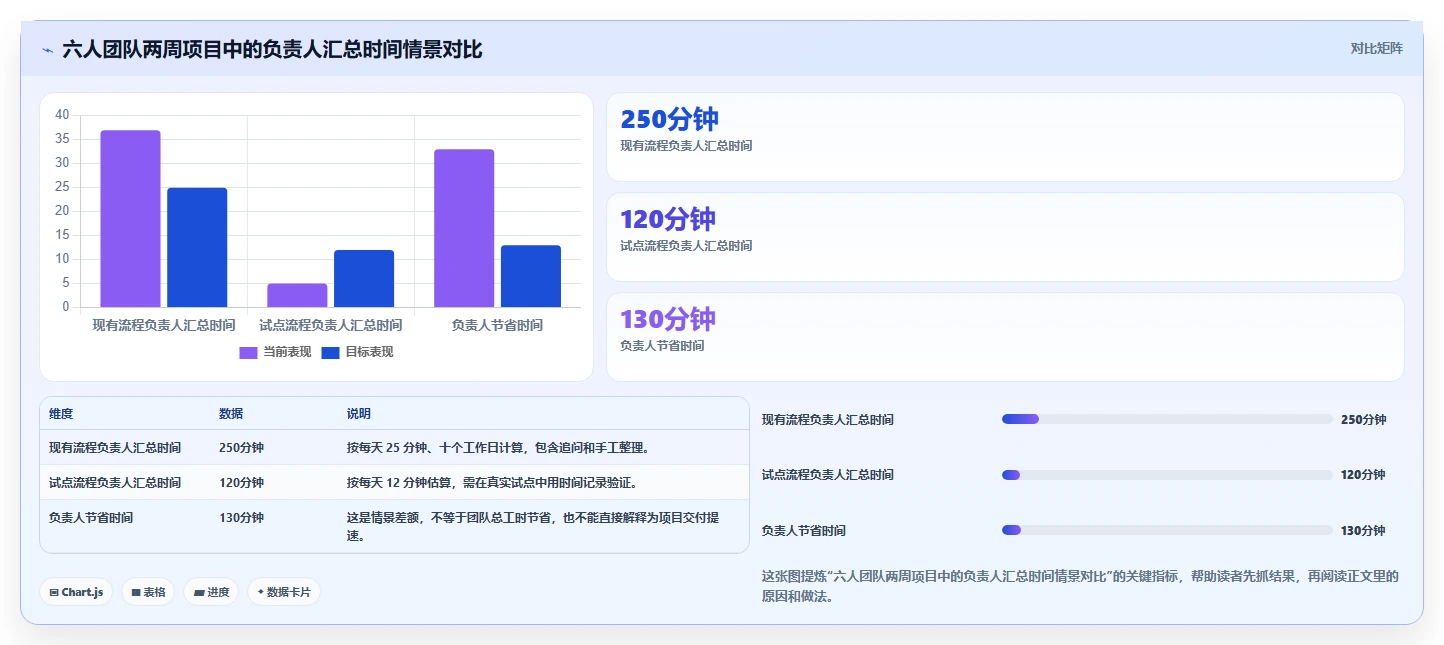The width and height of the screenshot is (1444, 645).
Task: Click the summary paragraph starting 这张图提炼
Action: tap(1080, 586)
